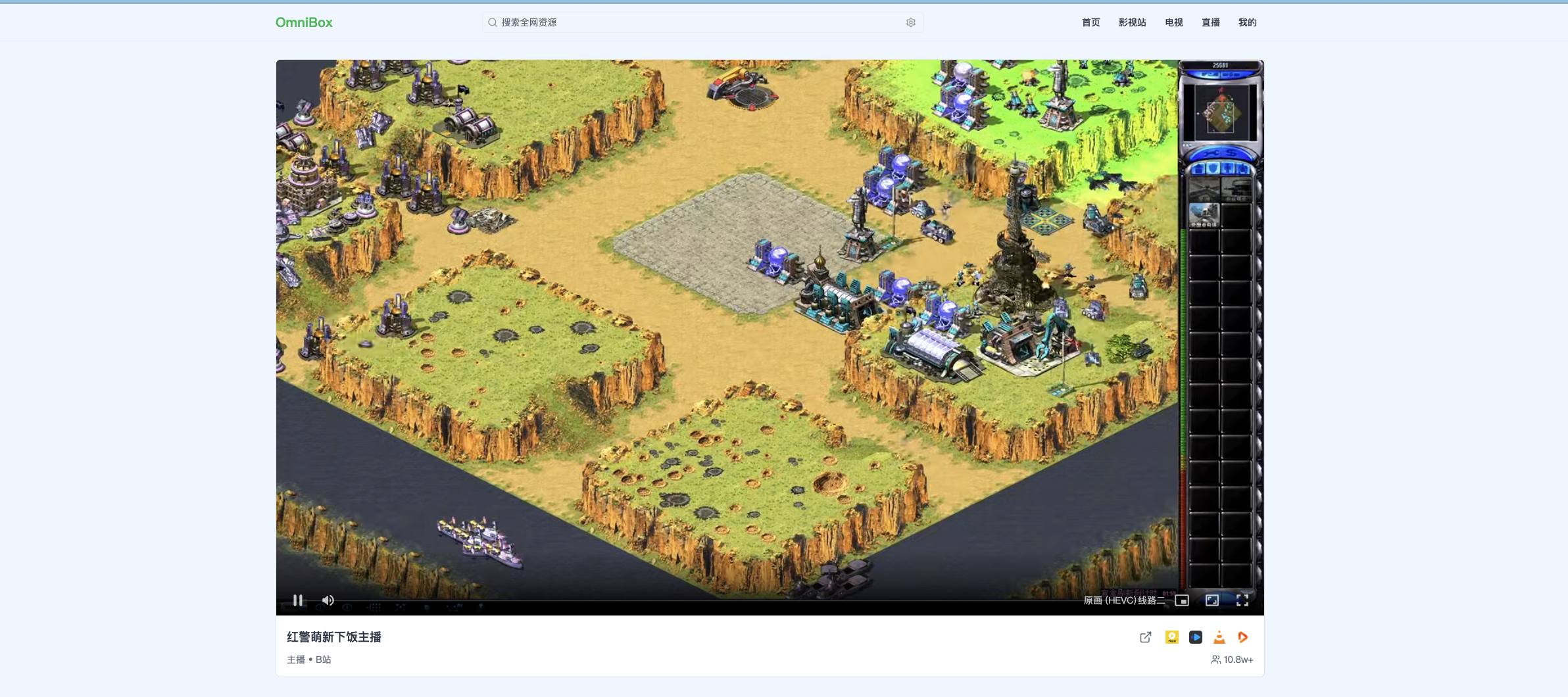The image size is (1568, 697).
Task: Go to 首页 in navigation
Action: [1091, 22]
